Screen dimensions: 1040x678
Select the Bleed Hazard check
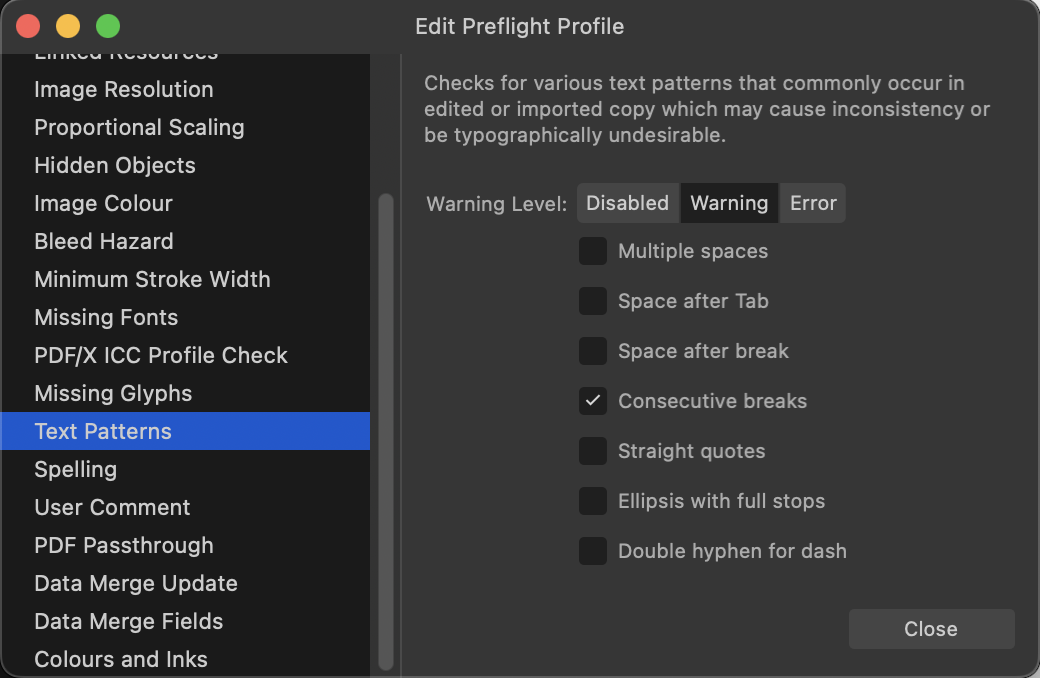[x=103, y=241]
